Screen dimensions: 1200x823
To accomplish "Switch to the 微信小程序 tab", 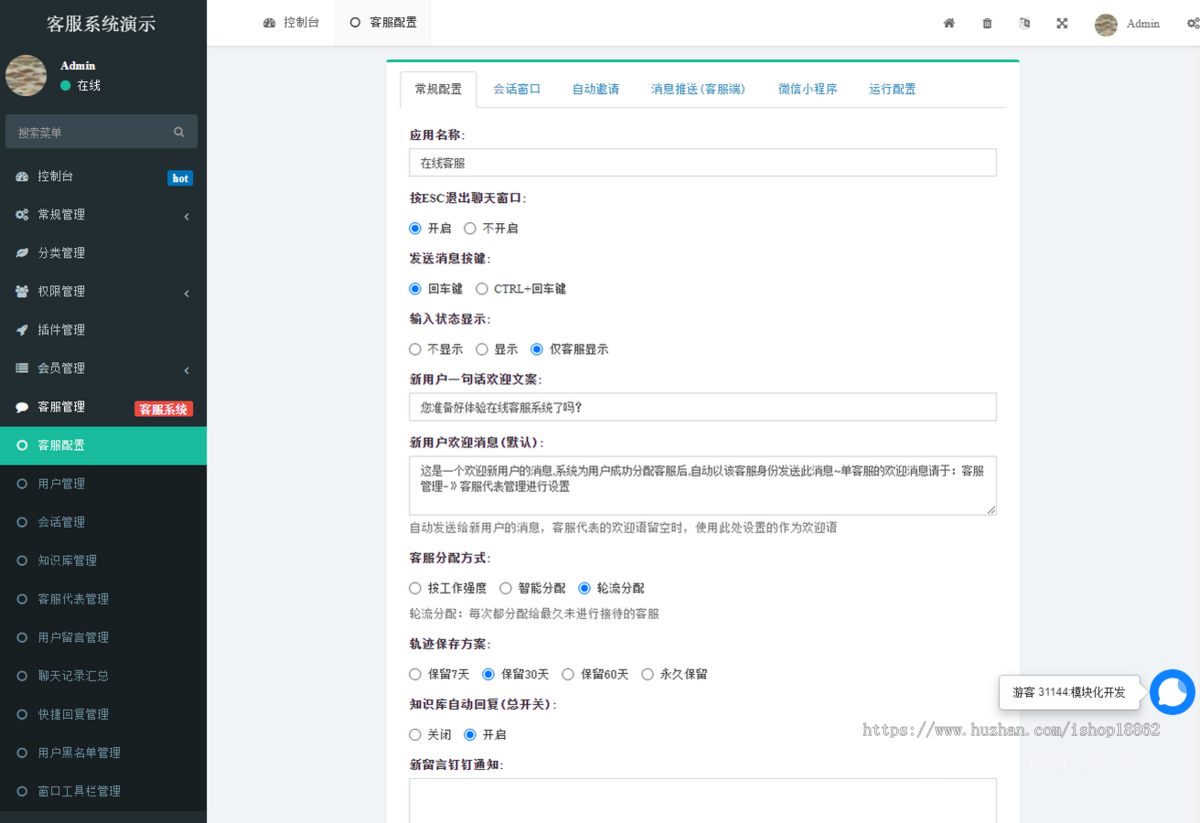I will click(807, 88).
